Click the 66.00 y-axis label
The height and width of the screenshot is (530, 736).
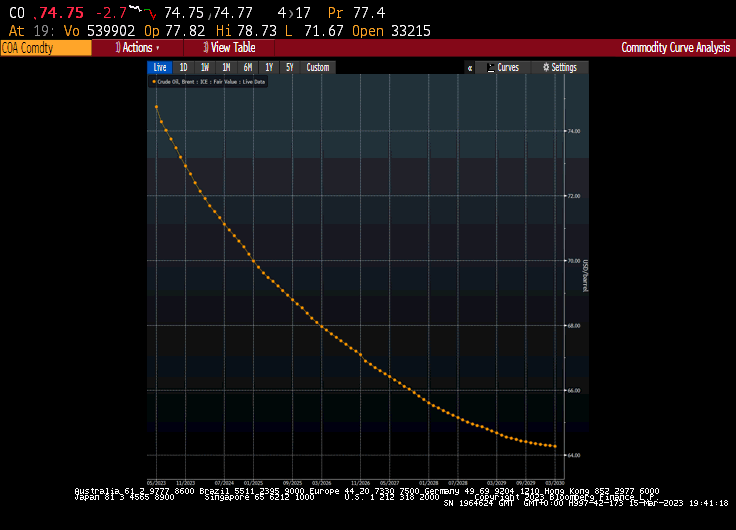click(x=574, y=390)
